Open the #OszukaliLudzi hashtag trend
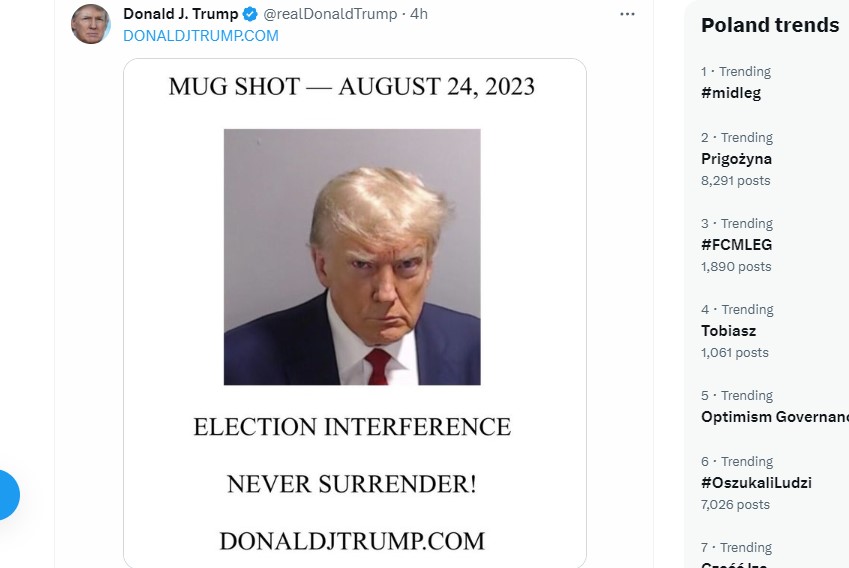This screenshot has height=568, width=849. pos(756,483)
